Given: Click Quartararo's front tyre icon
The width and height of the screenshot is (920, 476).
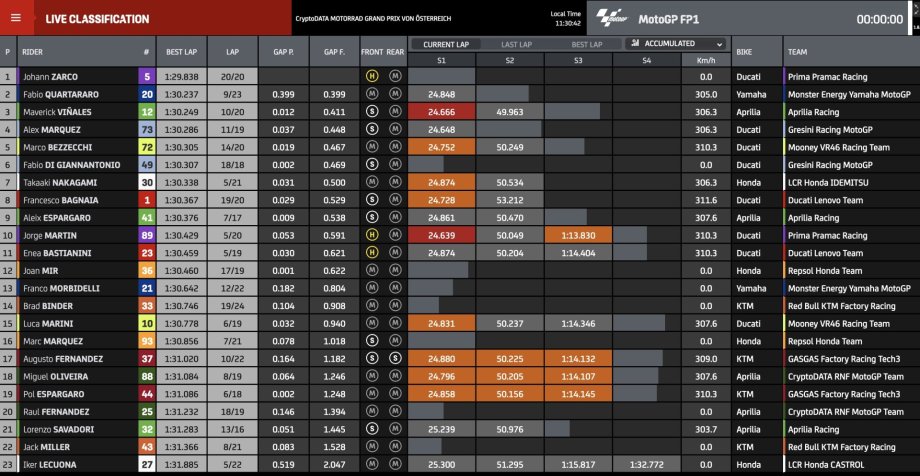Looking at the screenshot, I should tap(371, 94).
